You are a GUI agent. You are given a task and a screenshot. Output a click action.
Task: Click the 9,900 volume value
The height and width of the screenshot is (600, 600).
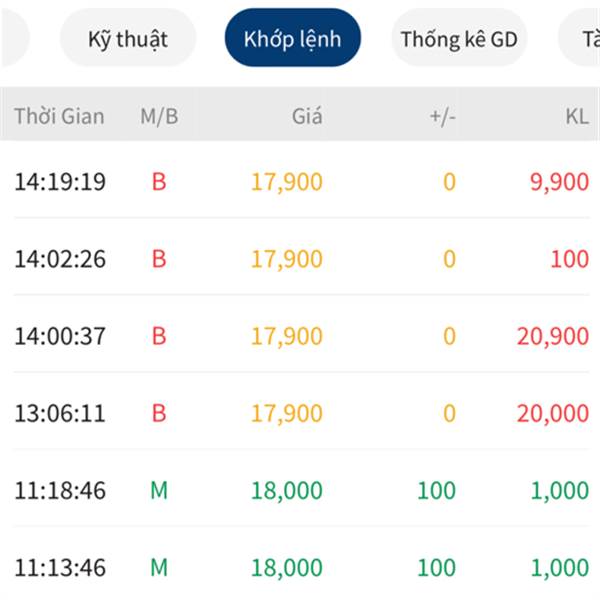[559, 182]
